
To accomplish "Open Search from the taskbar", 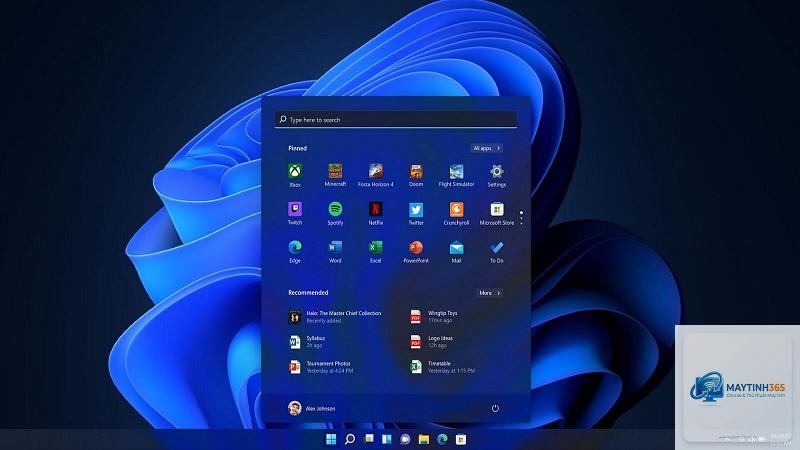I will click(350, 439).
